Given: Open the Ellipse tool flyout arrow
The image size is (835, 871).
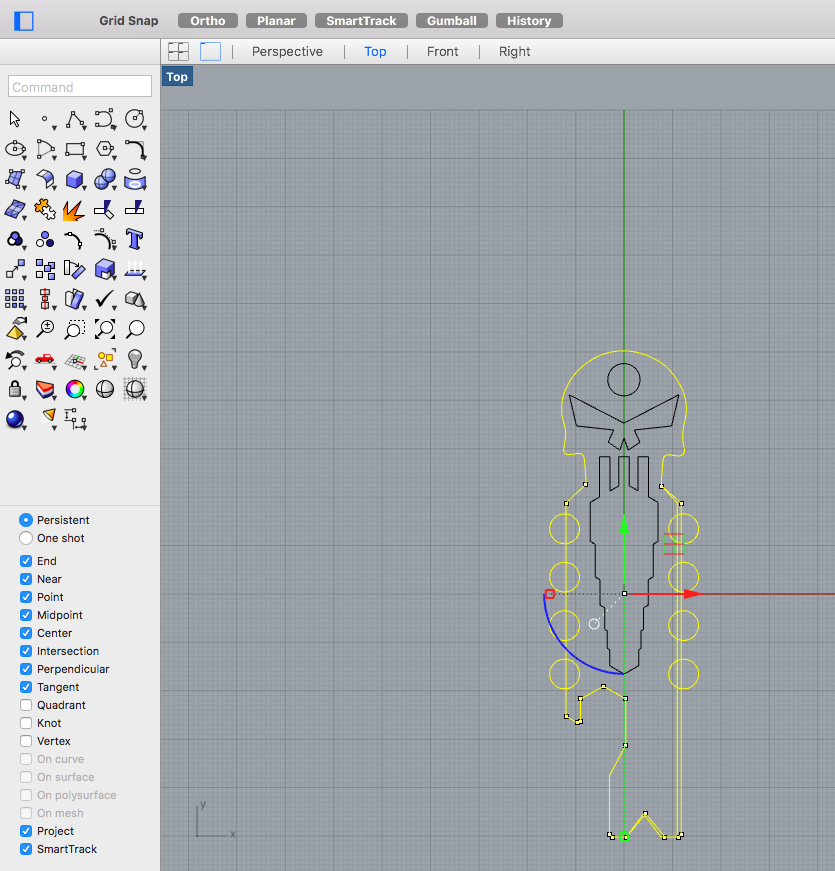Looking at the screenshot, I should pyautogui.click(x=25, y=158).
